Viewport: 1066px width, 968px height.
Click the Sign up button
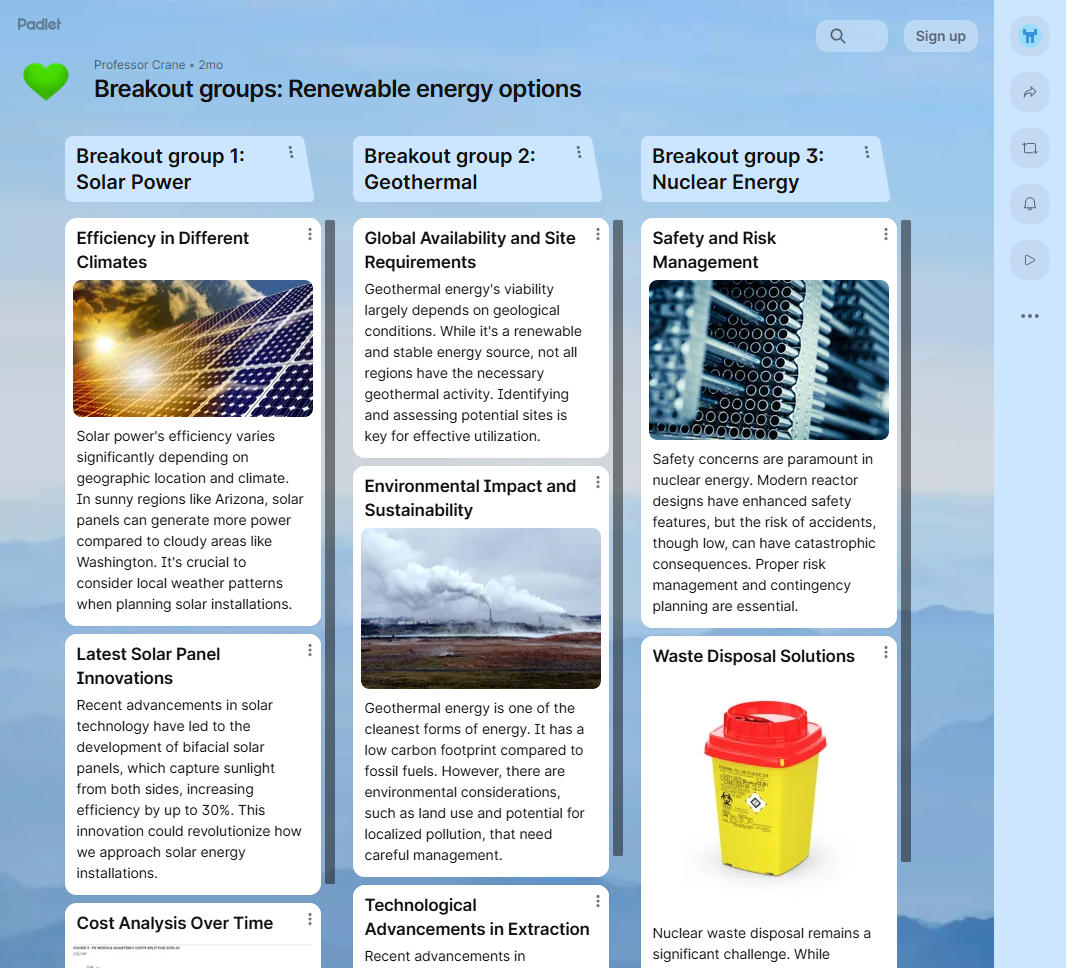point(940,36)
